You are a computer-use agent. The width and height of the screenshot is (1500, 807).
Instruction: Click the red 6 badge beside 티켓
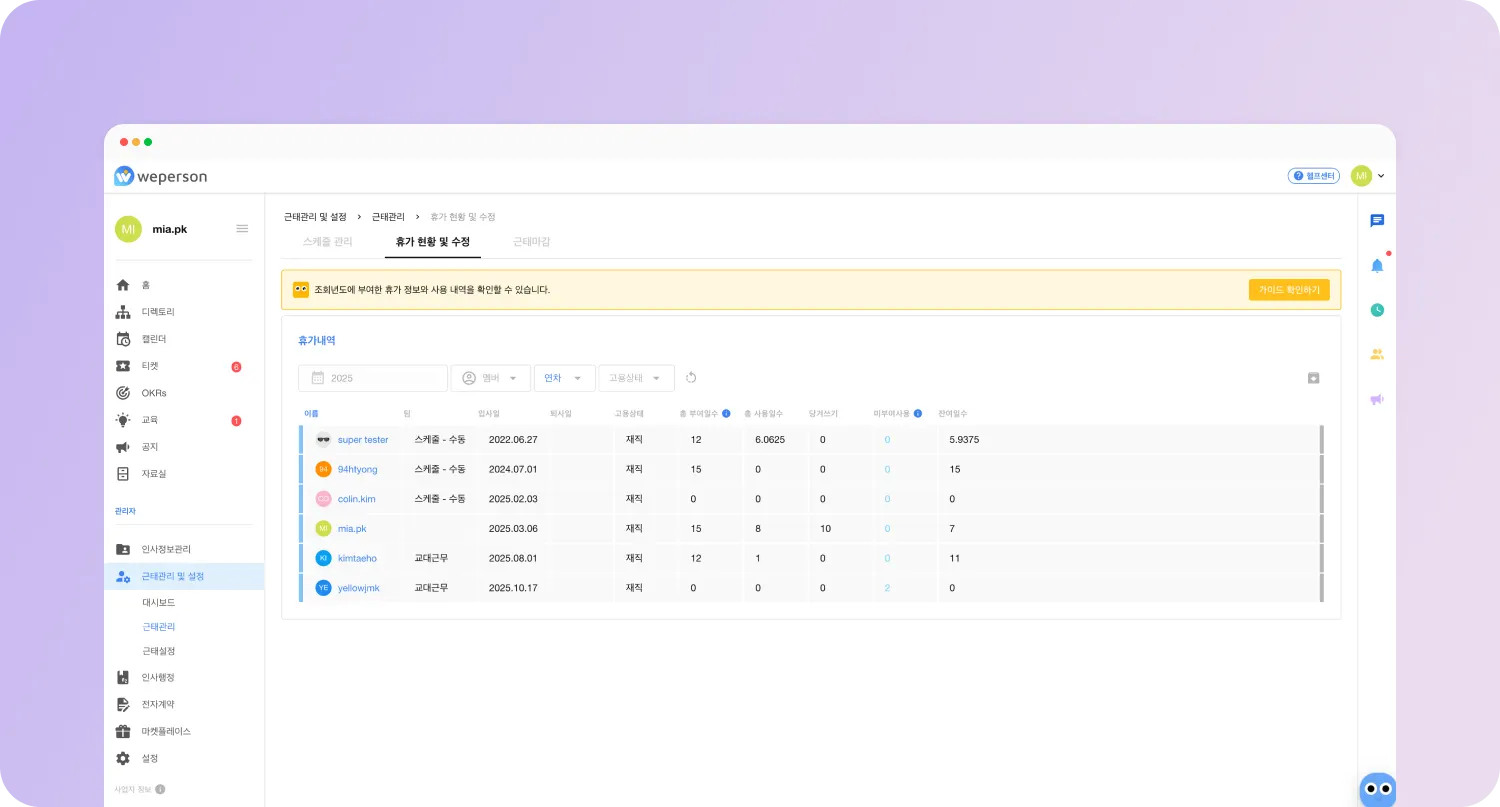[236, 367]
